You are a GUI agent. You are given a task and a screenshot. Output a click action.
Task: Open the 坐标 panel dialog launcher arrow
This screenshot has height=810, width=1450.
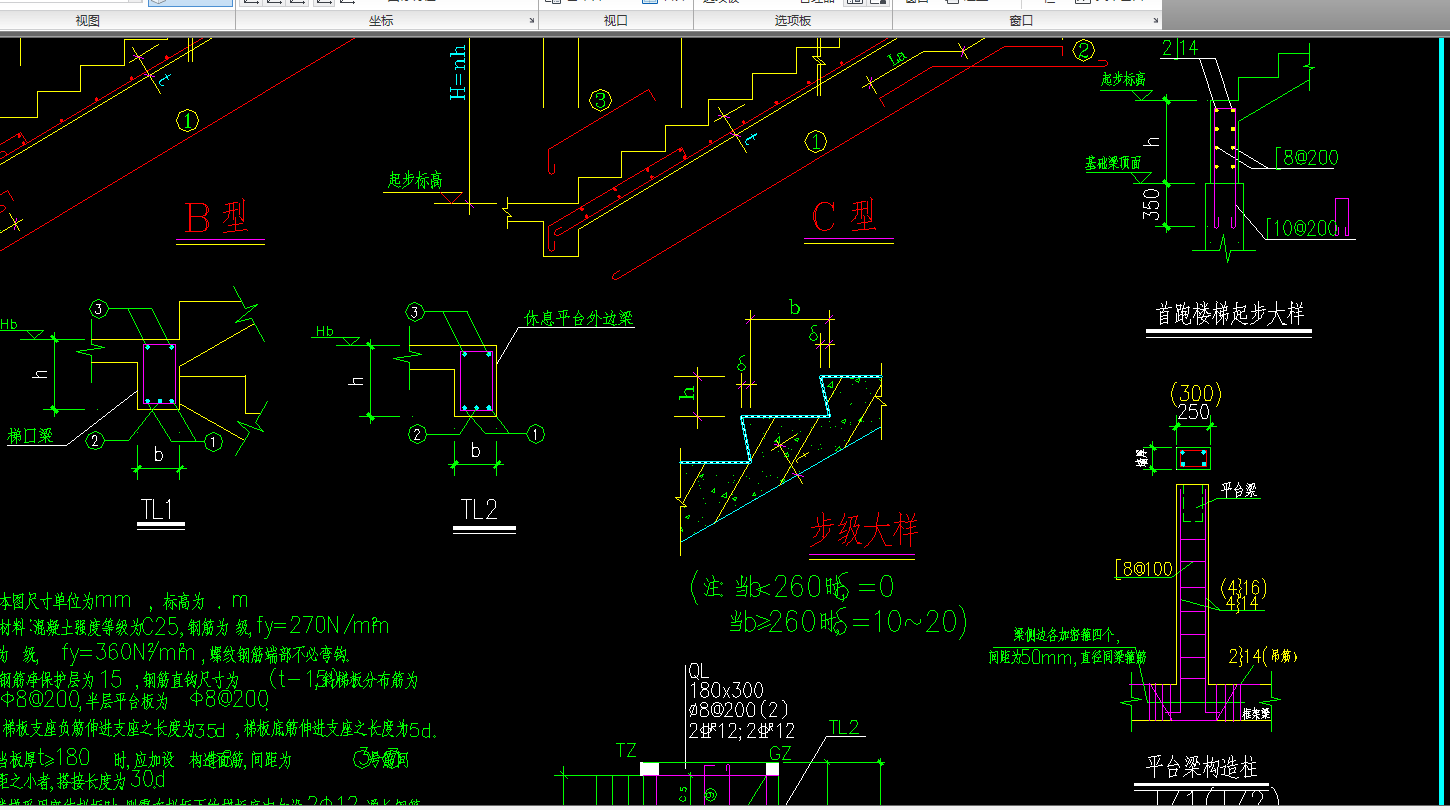point(531,21)
